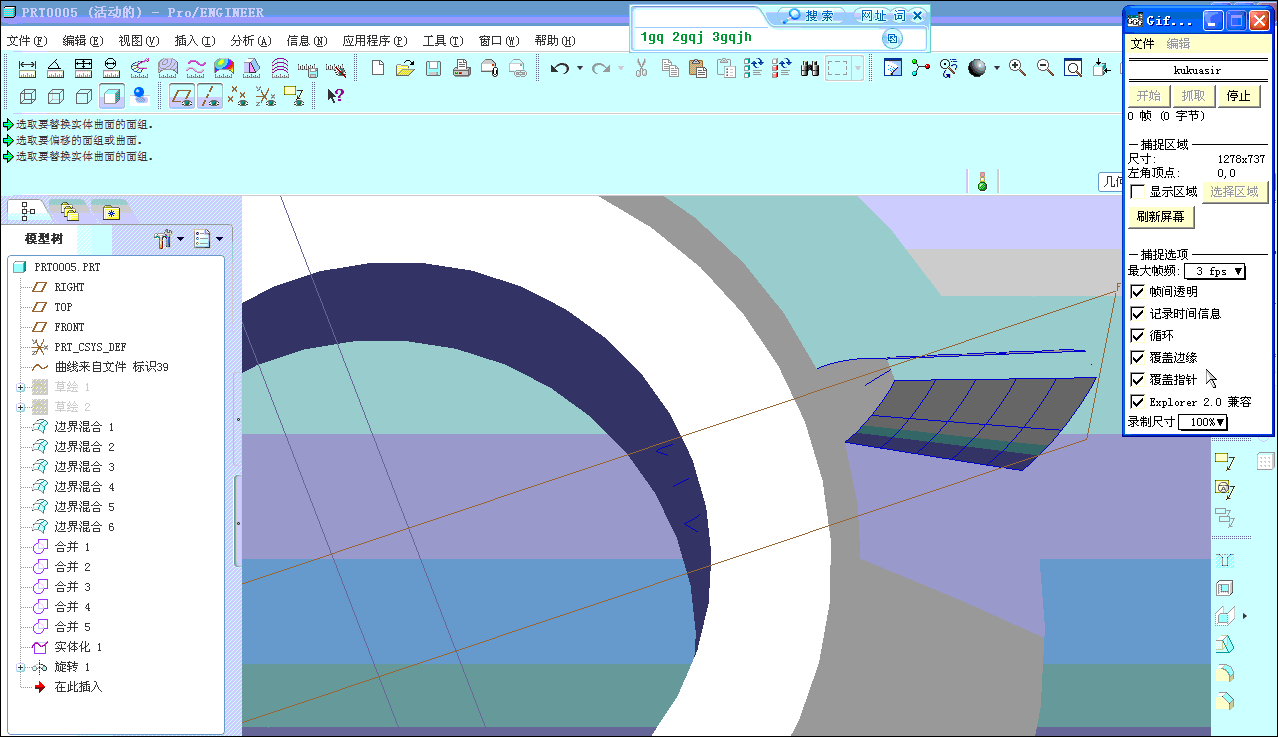Click the distance measurement analysis icon
Viewport: 1278px width, 737px height.
[x=28, y=68]
